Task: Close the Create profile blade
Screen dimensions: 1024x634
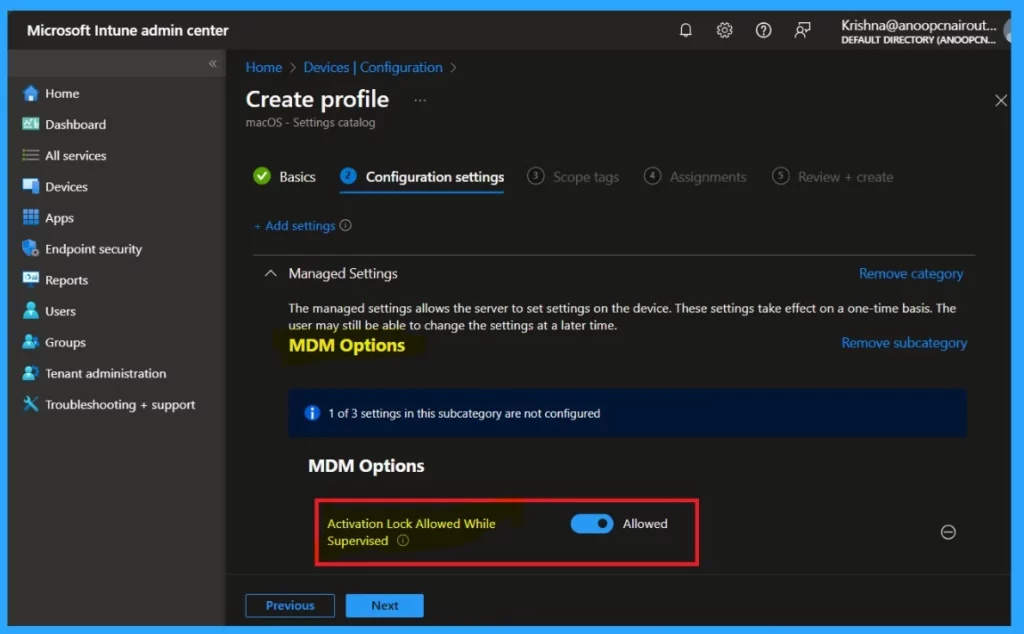Action: click(x=1000, y=101)
